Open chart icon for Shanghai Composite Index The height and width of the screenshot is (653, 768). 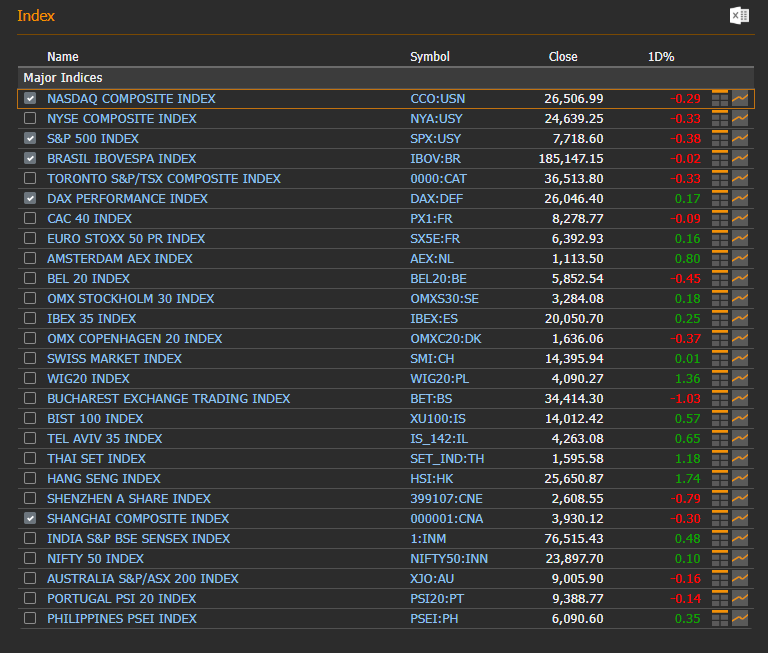click(x=740, y=518)
